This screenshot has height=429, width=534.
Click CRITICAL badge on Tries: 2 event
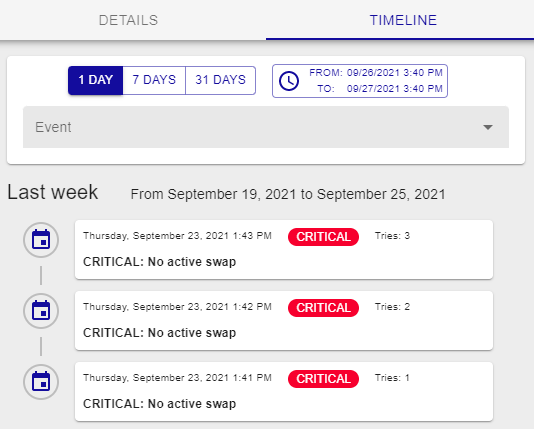(x=323, y=308)
